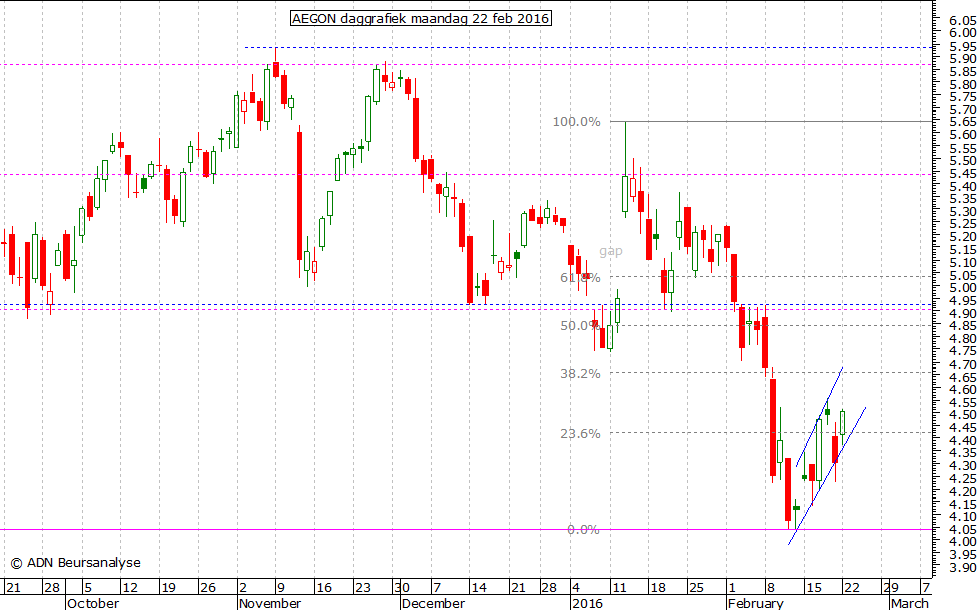980x610 pixels.
Task: Click the 2016 year label on time axis
Action: pyautogui.click(x=588, y=603)
